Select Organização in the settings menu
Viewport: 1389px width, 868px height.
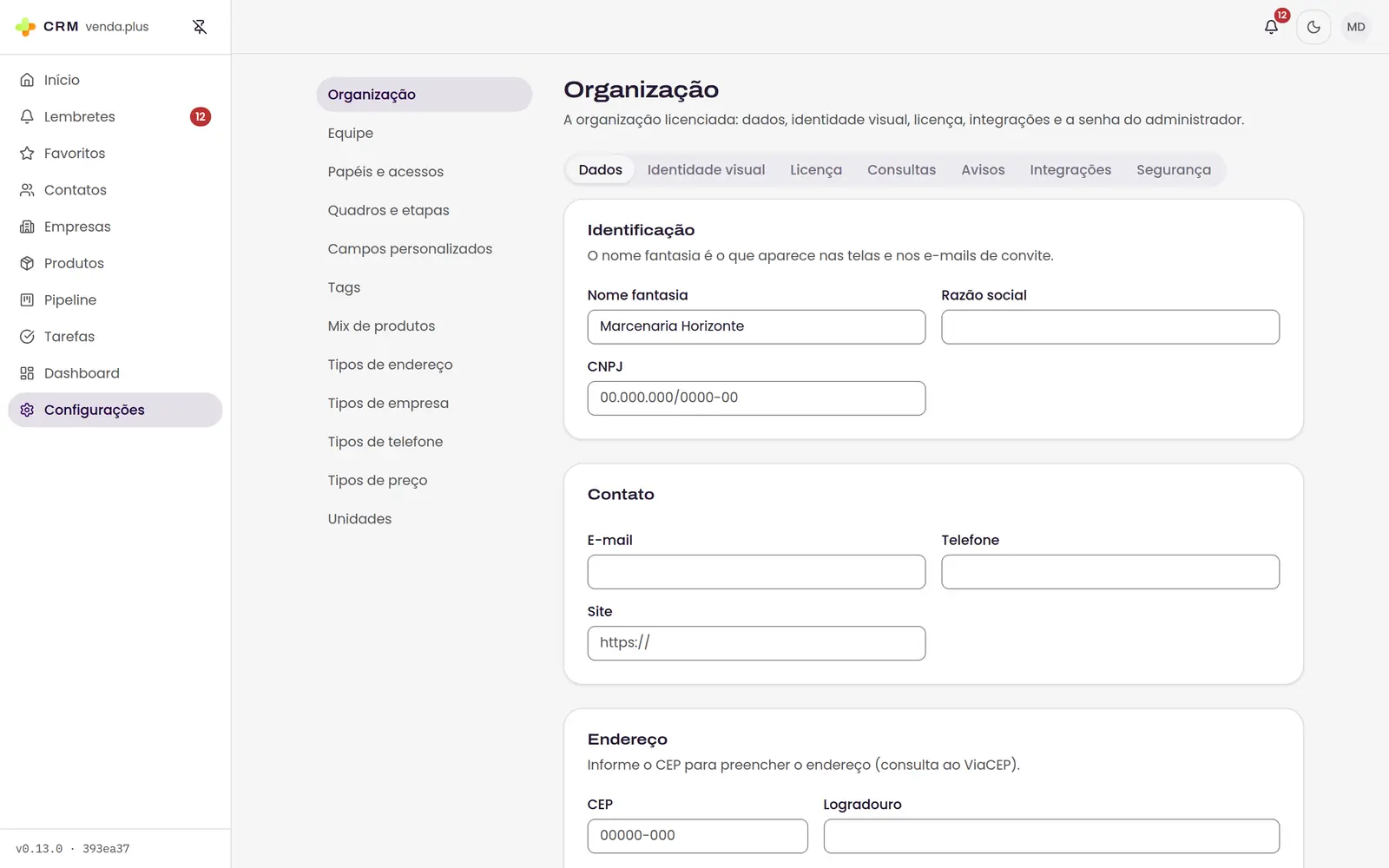[425, 95]
